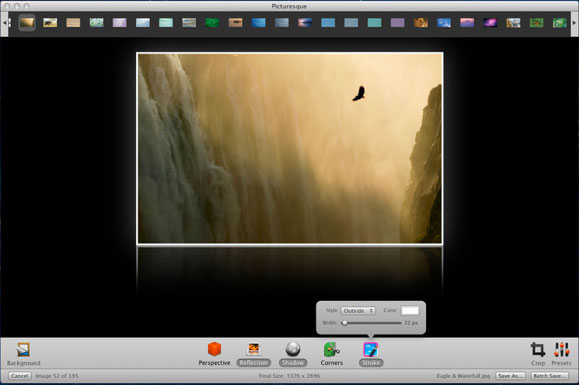Show next thumbnails using the right strip arrow
This screenshot has height=385, width=579.
click(574, 23)
